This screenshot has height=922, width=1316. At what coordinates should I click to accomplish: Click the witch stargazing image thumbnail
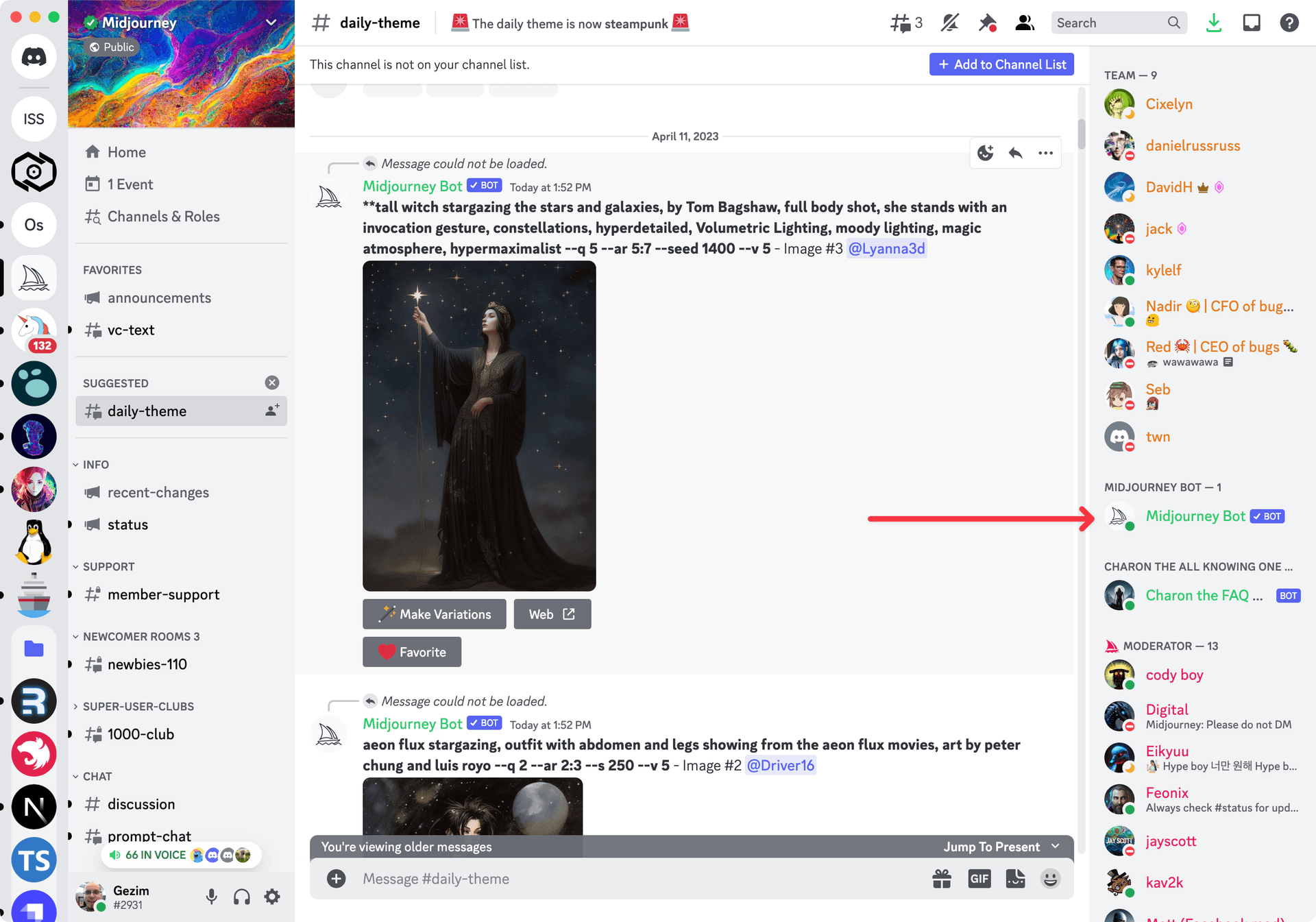tap(479, 427)
